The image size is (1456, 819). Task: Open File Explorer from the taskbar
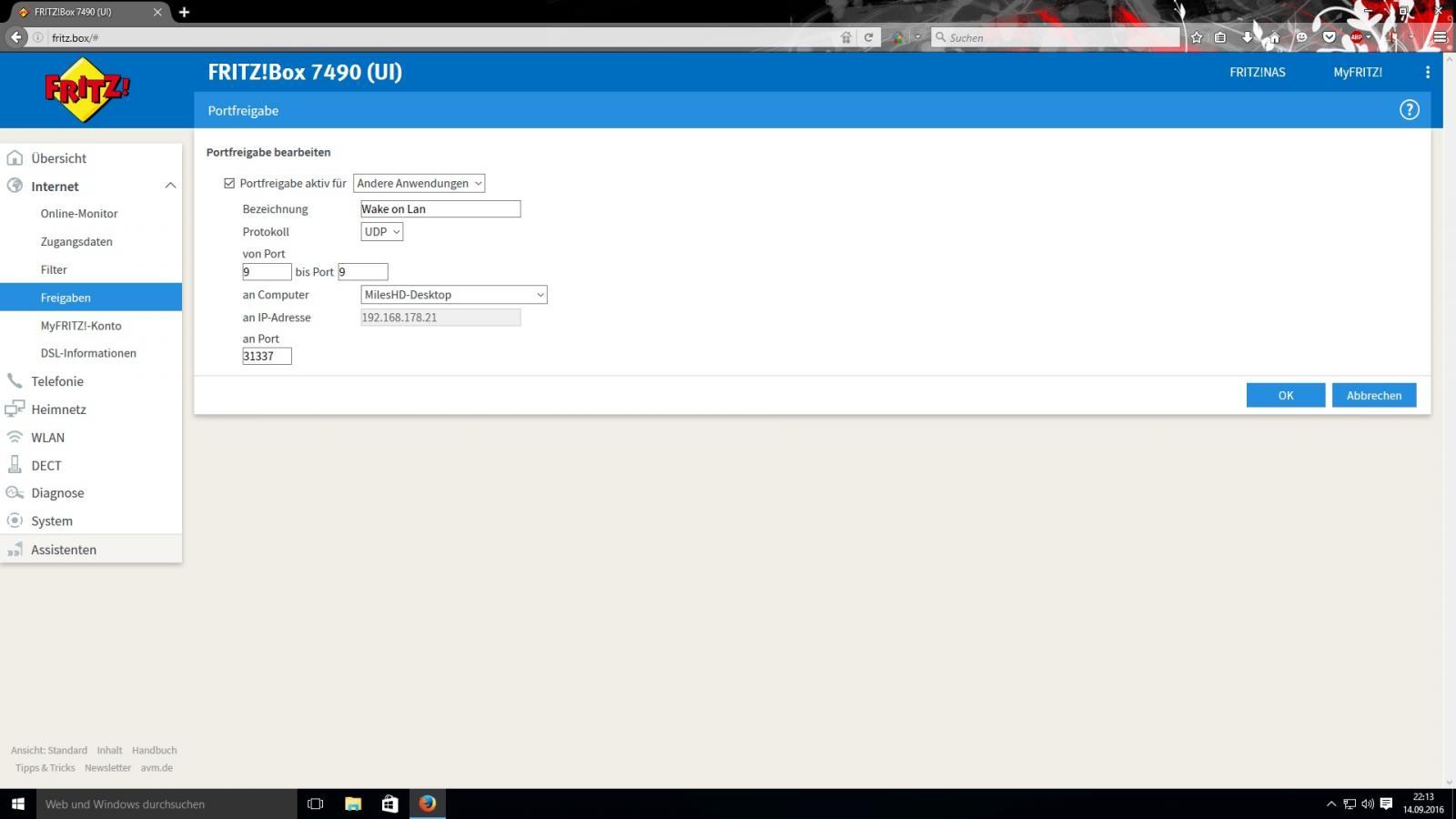point(353,804)
